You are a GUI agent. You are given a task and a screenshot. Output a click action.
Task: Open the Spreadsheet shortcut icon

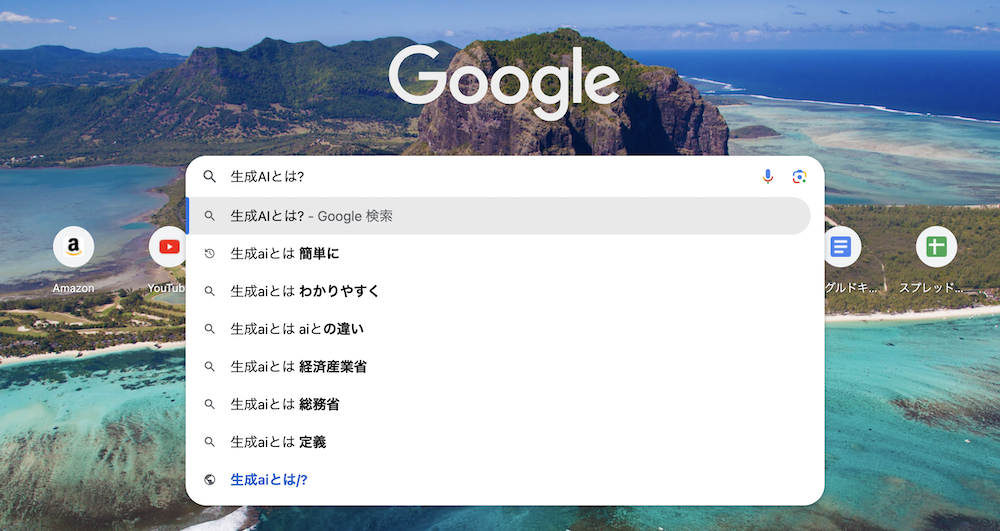point(936,247)
